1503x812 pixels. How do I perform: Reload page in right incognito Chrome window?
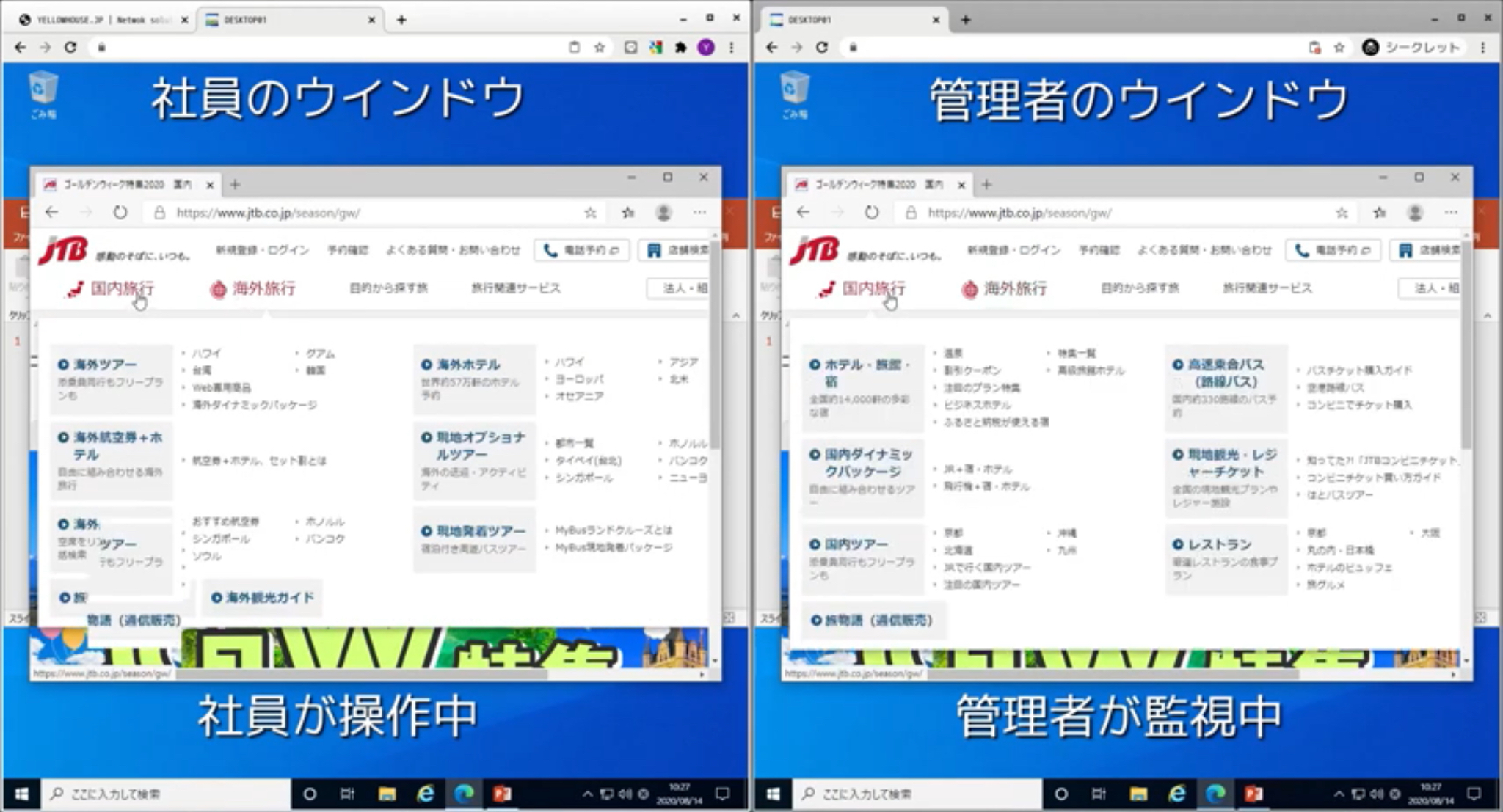[x=822, y=48]
